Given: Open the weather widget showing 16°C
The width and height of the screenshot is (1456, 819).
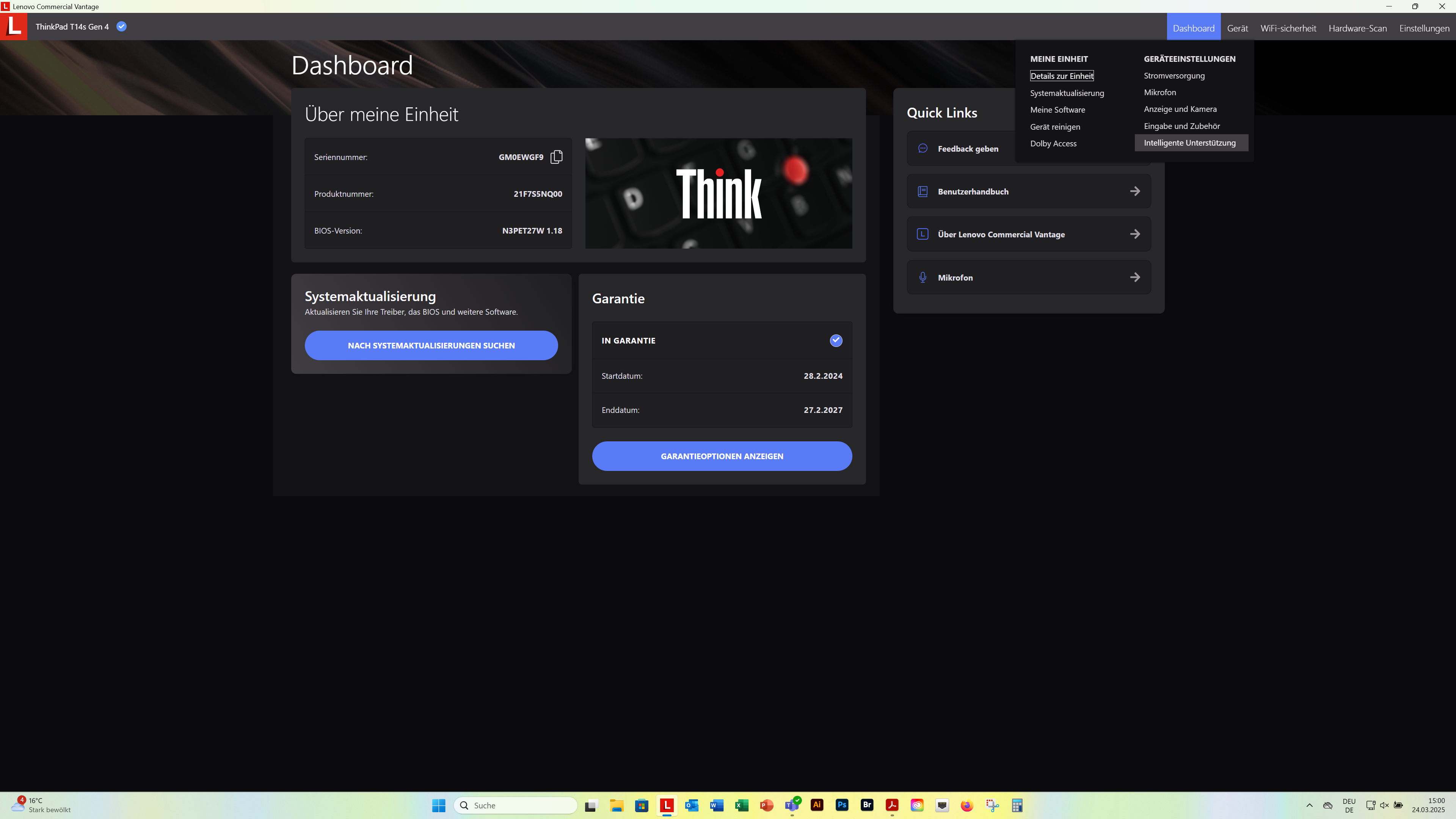Looking at the screenshot, I should point(41,805).
